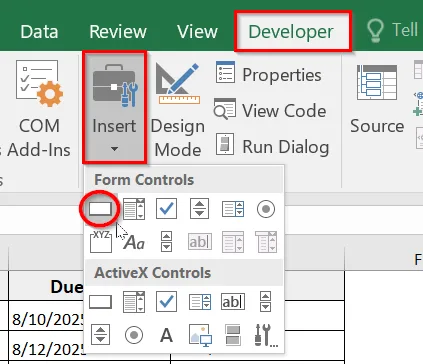Insert an ActiveX label (A)
Screen dimensions: 423x364
(x=166, y=335)
